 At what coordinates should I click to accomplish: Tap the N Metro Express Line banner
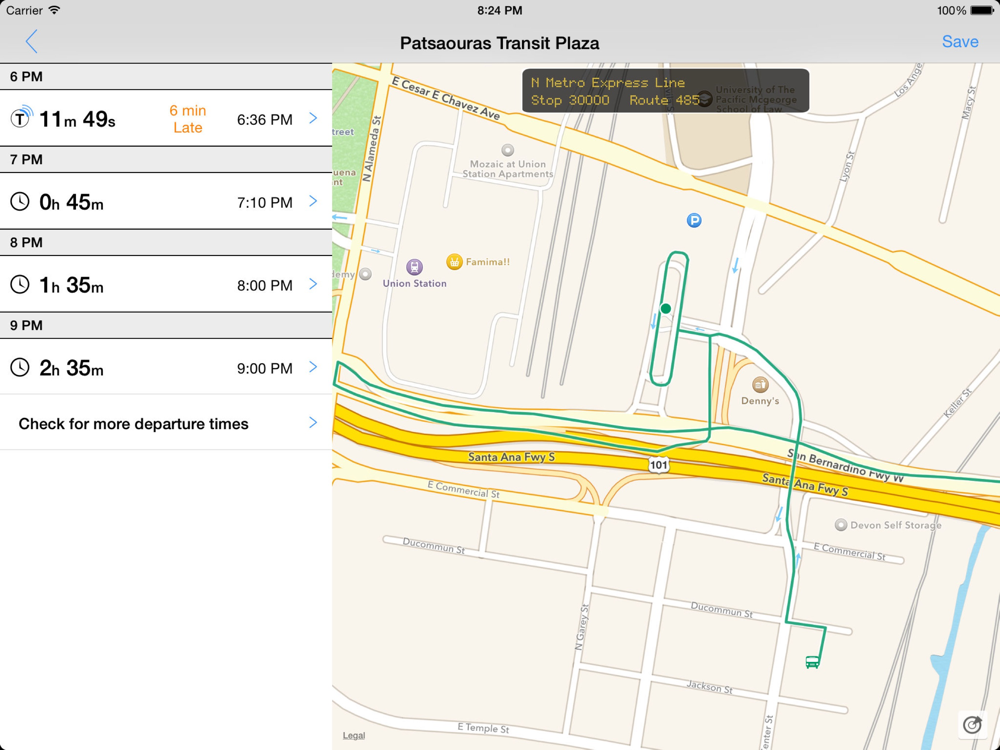coord(665,91)
